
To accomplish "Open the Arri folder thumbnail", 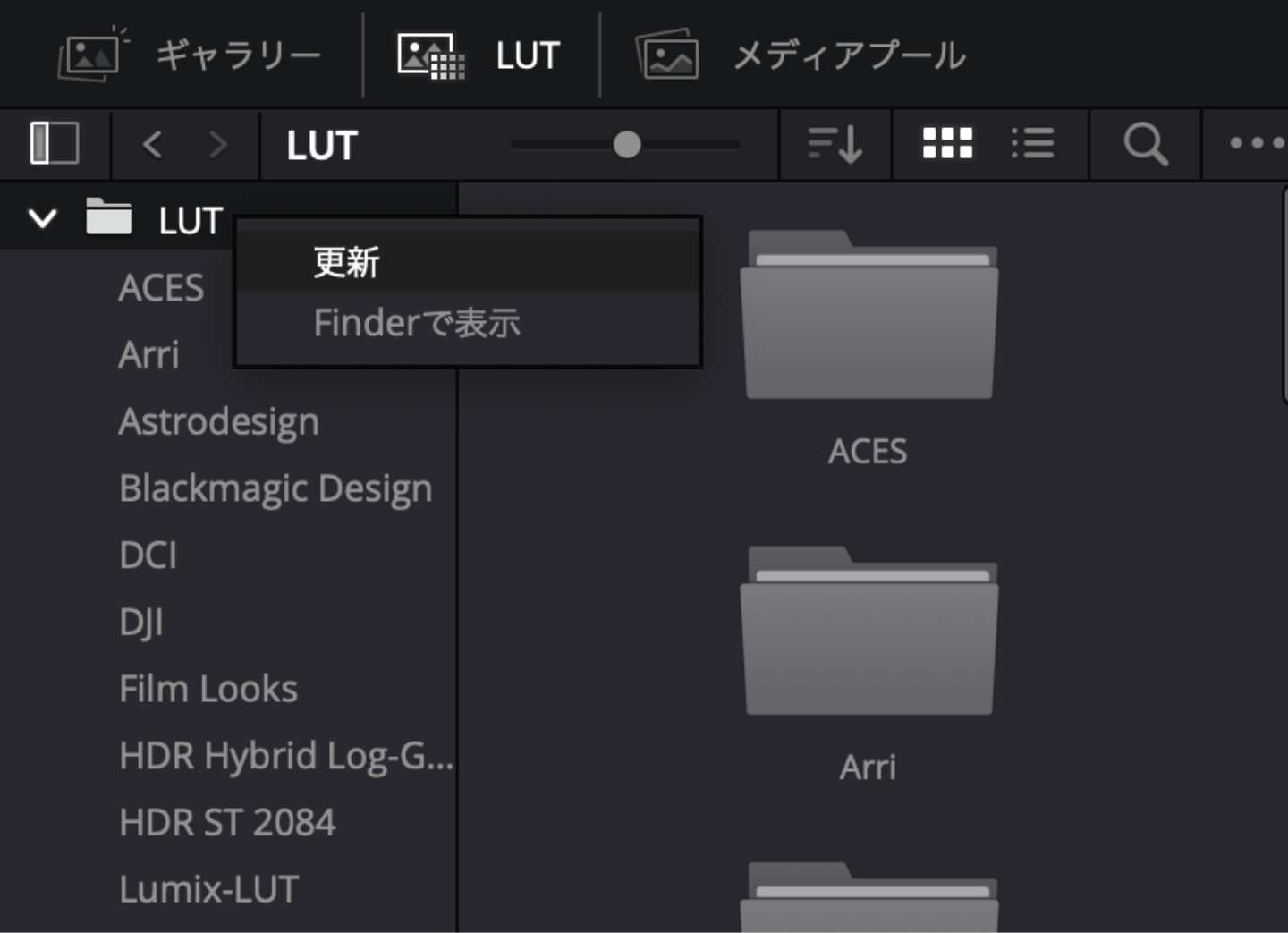I will pyautogui.click(x=869, y=631).
